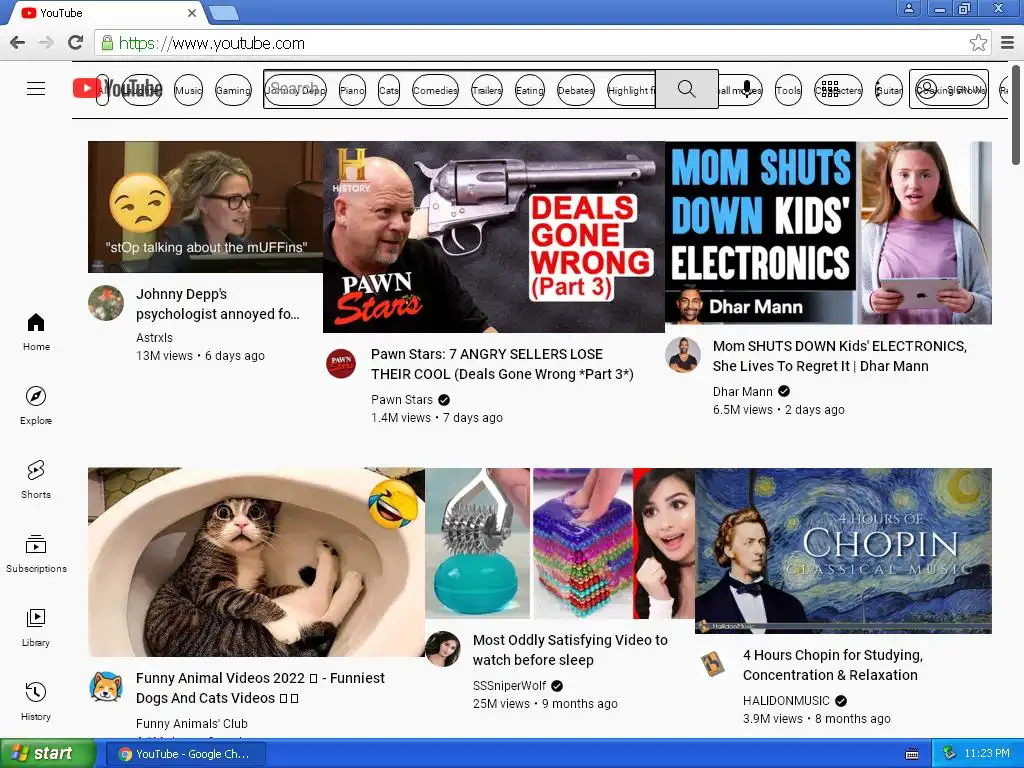Image resolution: width=1024 pixels, height=768 pixels.
Task: Open Pawn Stars 7 ANGRY SELLERS title
Action: 502,364
